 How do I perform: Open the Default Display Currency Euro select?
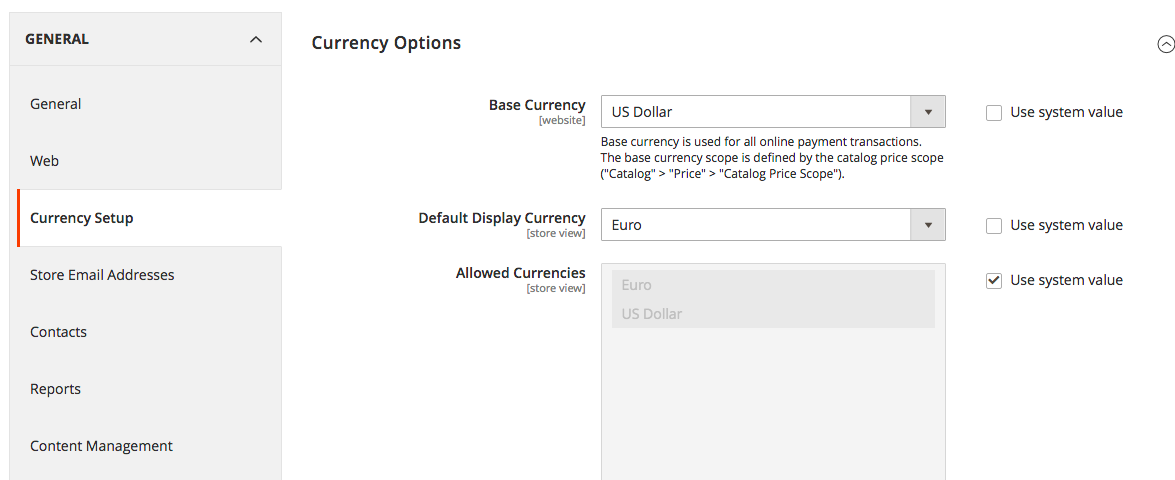click(x=756, y=225)
